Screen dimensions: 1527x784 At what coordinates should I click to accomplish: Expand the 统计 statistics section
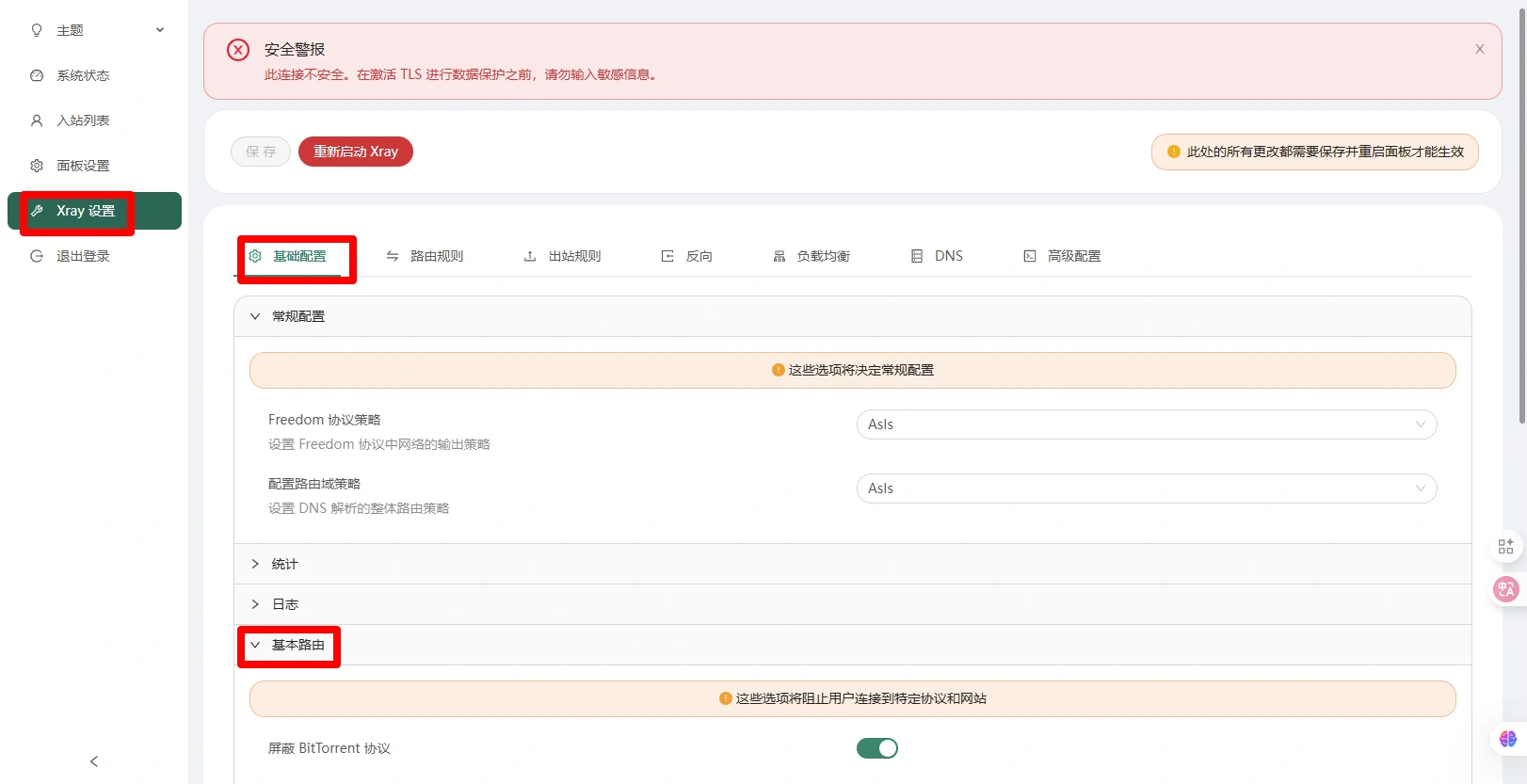point(285,564)
